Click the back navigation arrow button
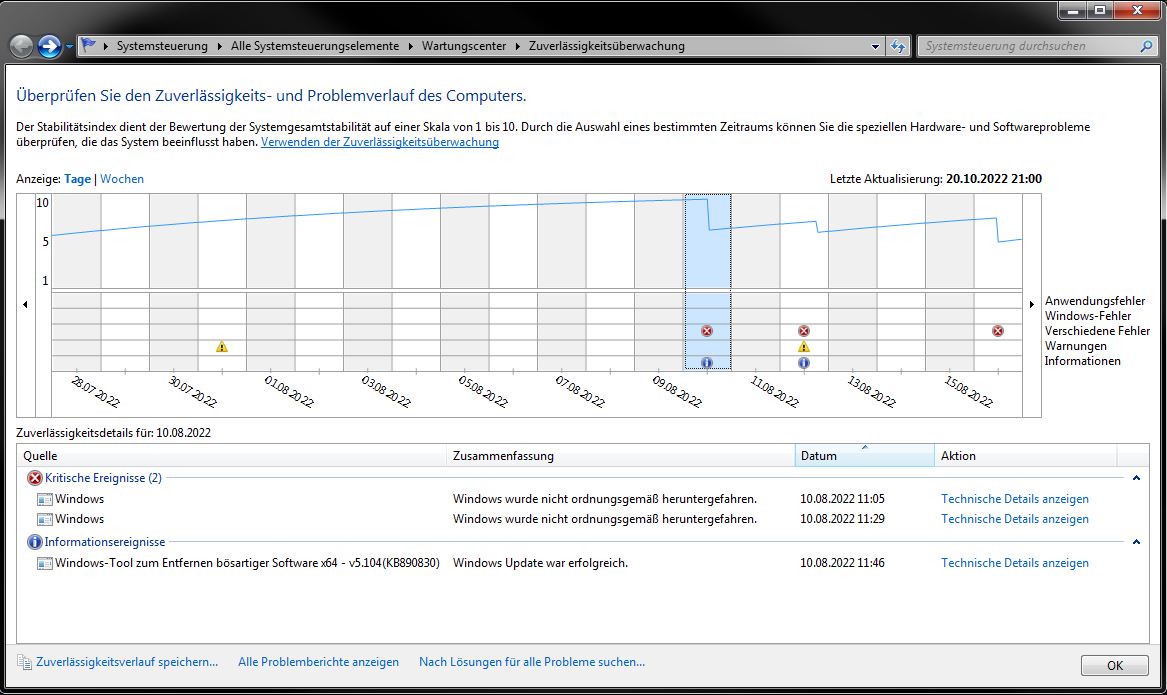This screenshot has height=695, width=1167. (22, 46)
